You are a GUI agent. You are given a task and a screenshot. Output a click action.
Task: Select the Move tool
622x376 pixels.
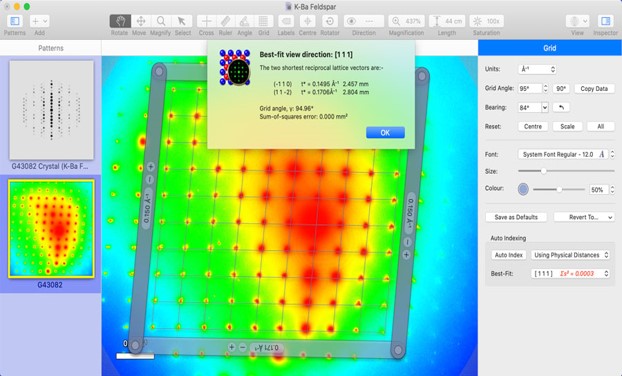140,21
